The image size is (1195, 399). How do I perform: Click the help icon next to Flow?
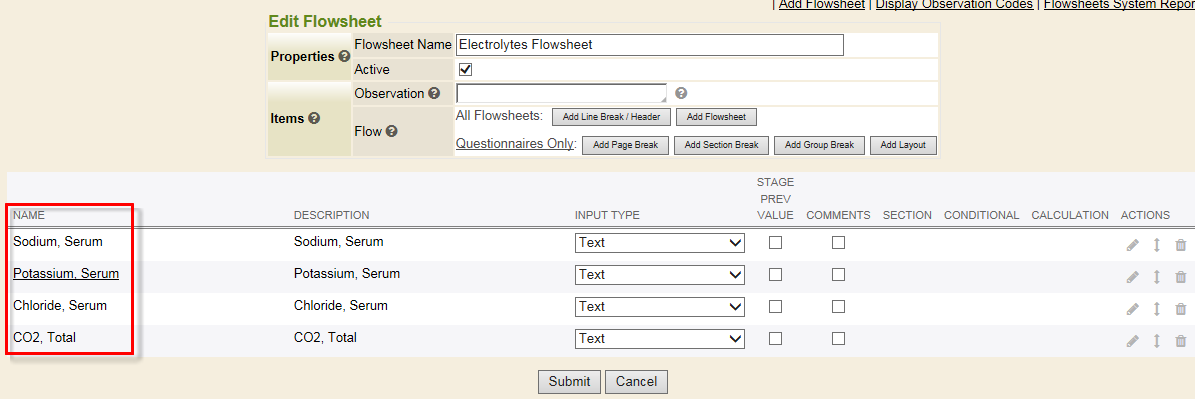tap(391, 131)
